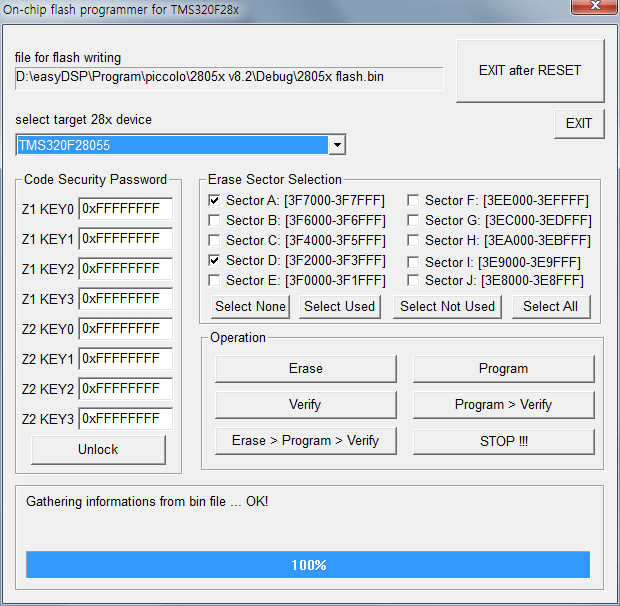620x606 pixels.
Task: Tick the Sector E checkbox
Action: [214, 280]
